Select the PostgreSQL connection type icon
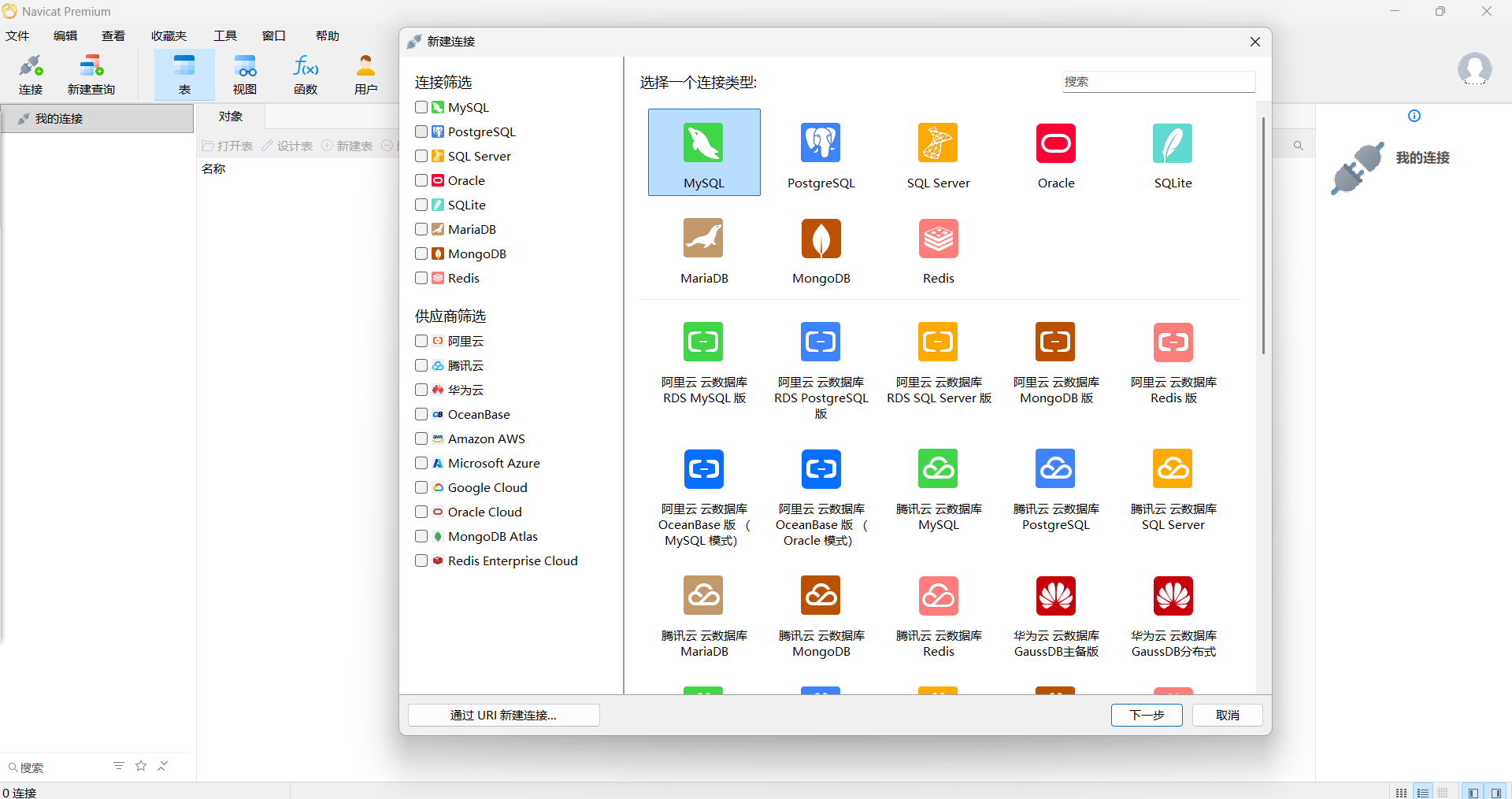Image resolution: width=1512 pixels, height=799 pixels. coord(821,144)
